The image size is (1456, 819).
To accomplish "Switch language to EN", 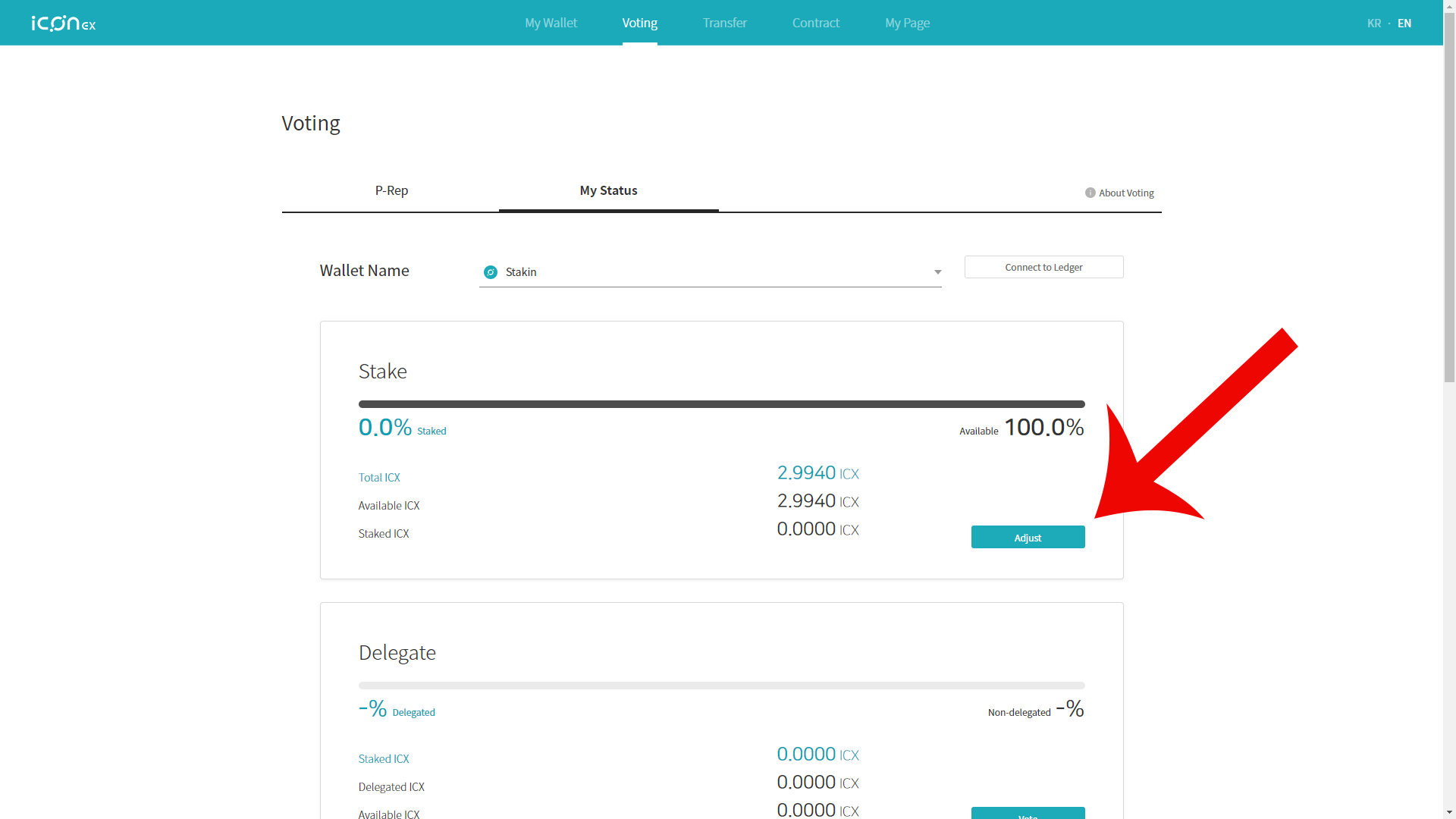I will click(1404, 24).
